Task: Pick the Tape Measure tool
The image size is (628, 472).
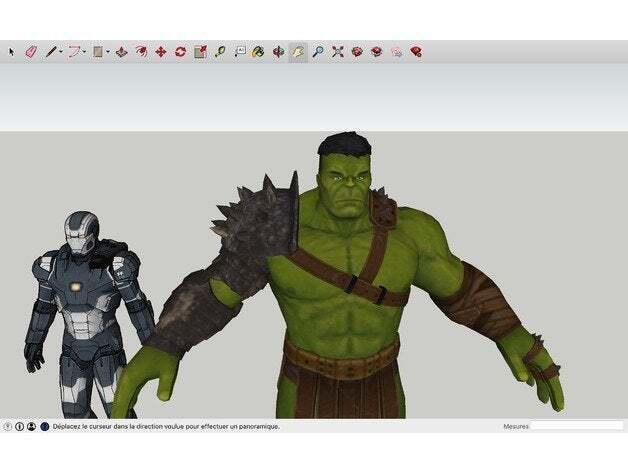Action: coord(220,52)
